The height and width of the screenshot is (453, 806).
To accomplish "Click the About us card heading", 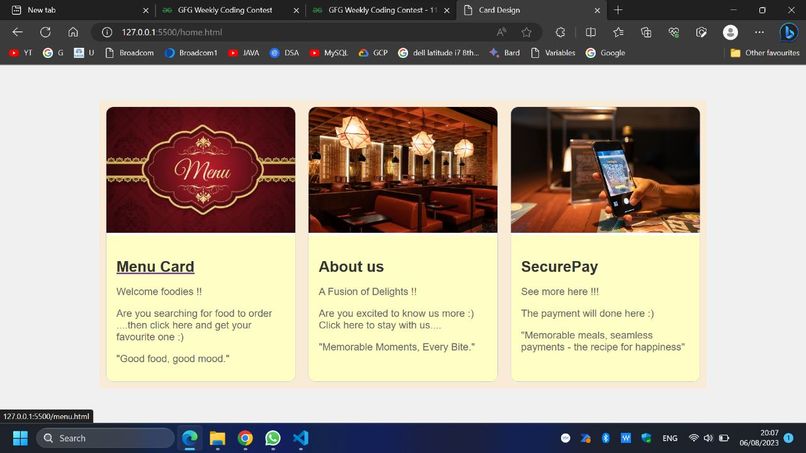I will pyautogui.click(x=351, y=267).
